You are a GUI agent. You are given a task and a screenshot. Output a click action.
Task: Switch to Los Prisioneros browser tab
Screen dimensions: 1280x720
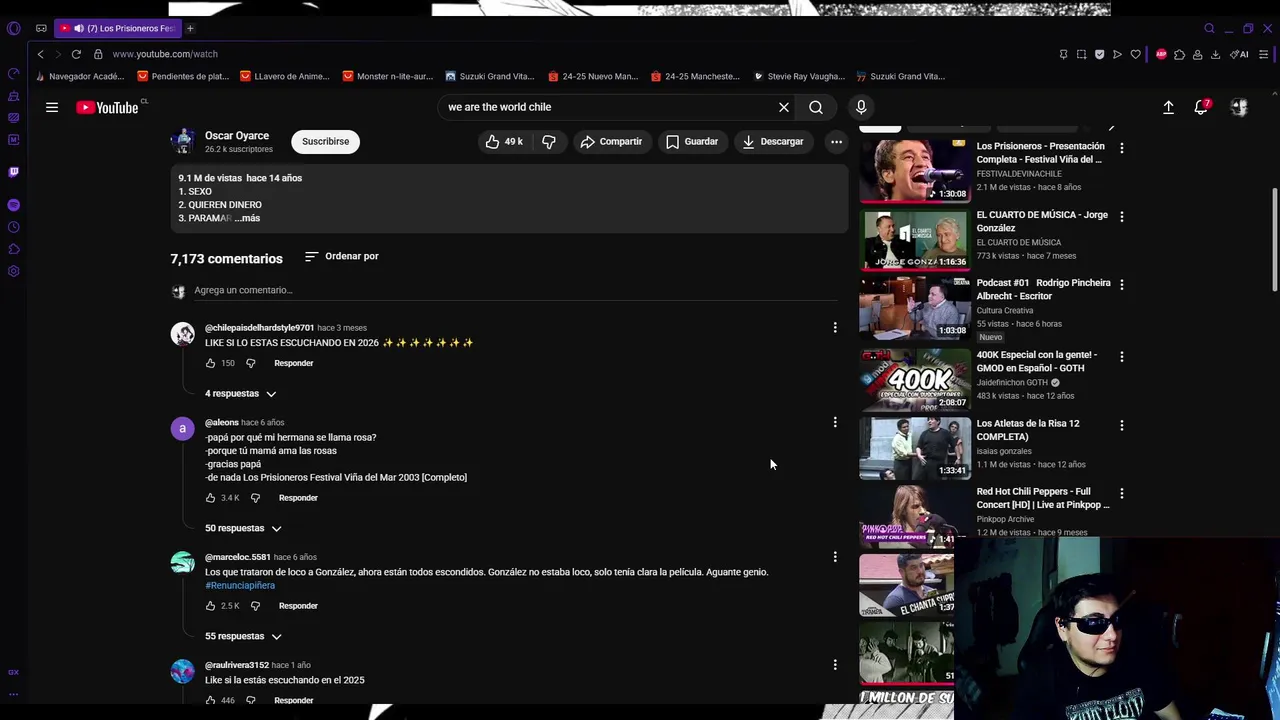(x=118, y=28)
